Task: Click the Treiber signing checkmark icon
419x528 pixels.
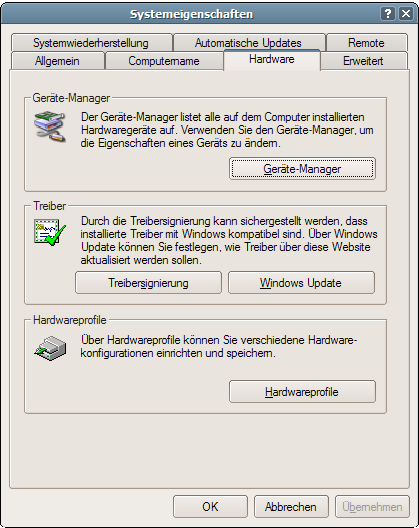Action: click(x=50, y=232)
